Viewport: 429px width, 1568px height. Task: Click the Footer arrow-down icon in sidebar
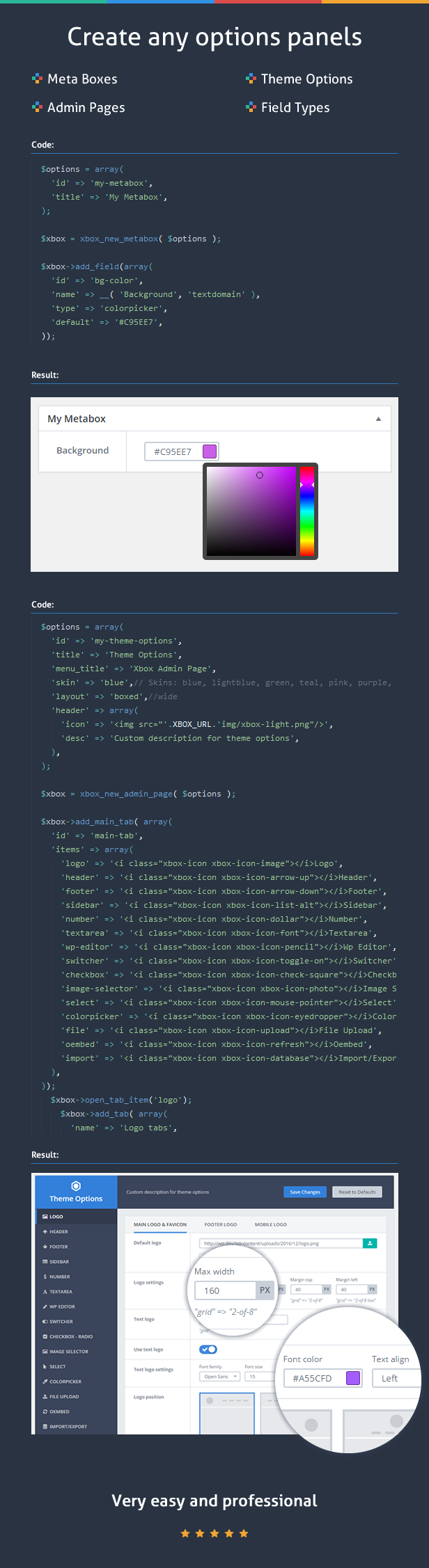click(45, 1247)
